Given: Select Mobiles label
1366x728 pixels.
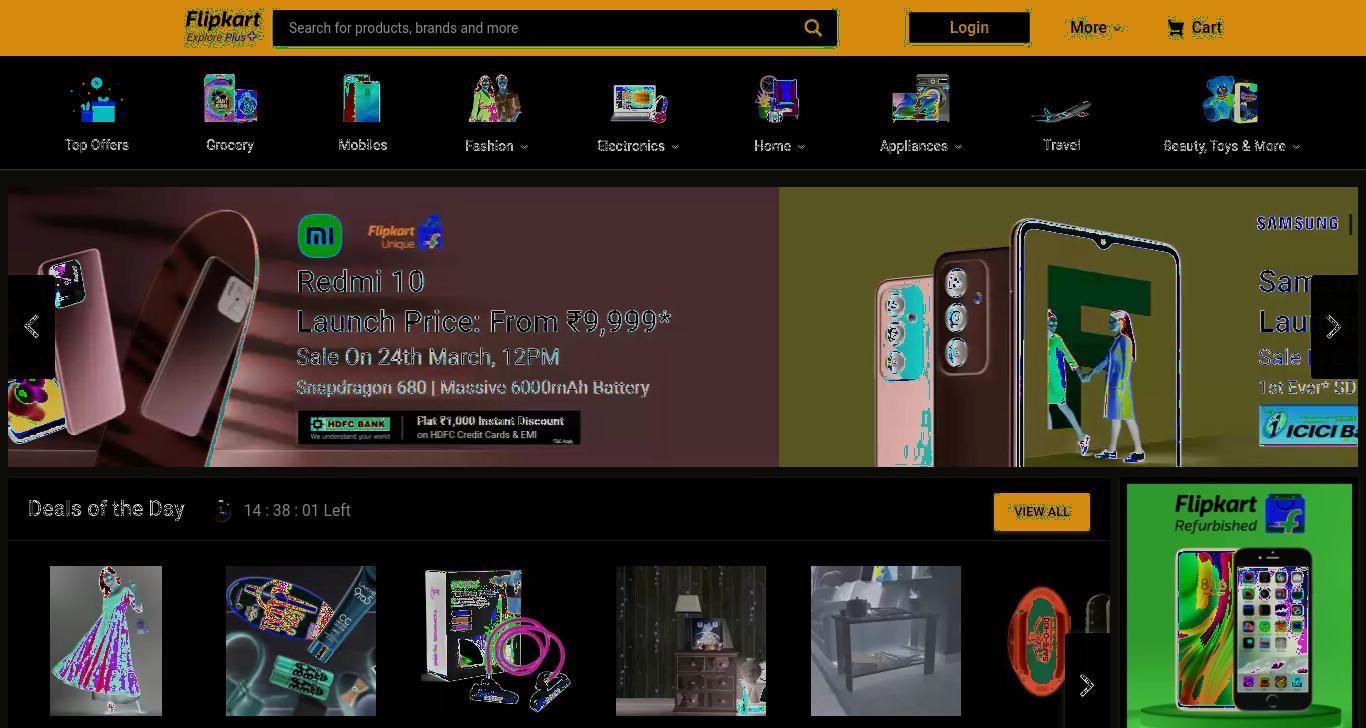Looking at the screenshot, I should (x=362, y=145).
